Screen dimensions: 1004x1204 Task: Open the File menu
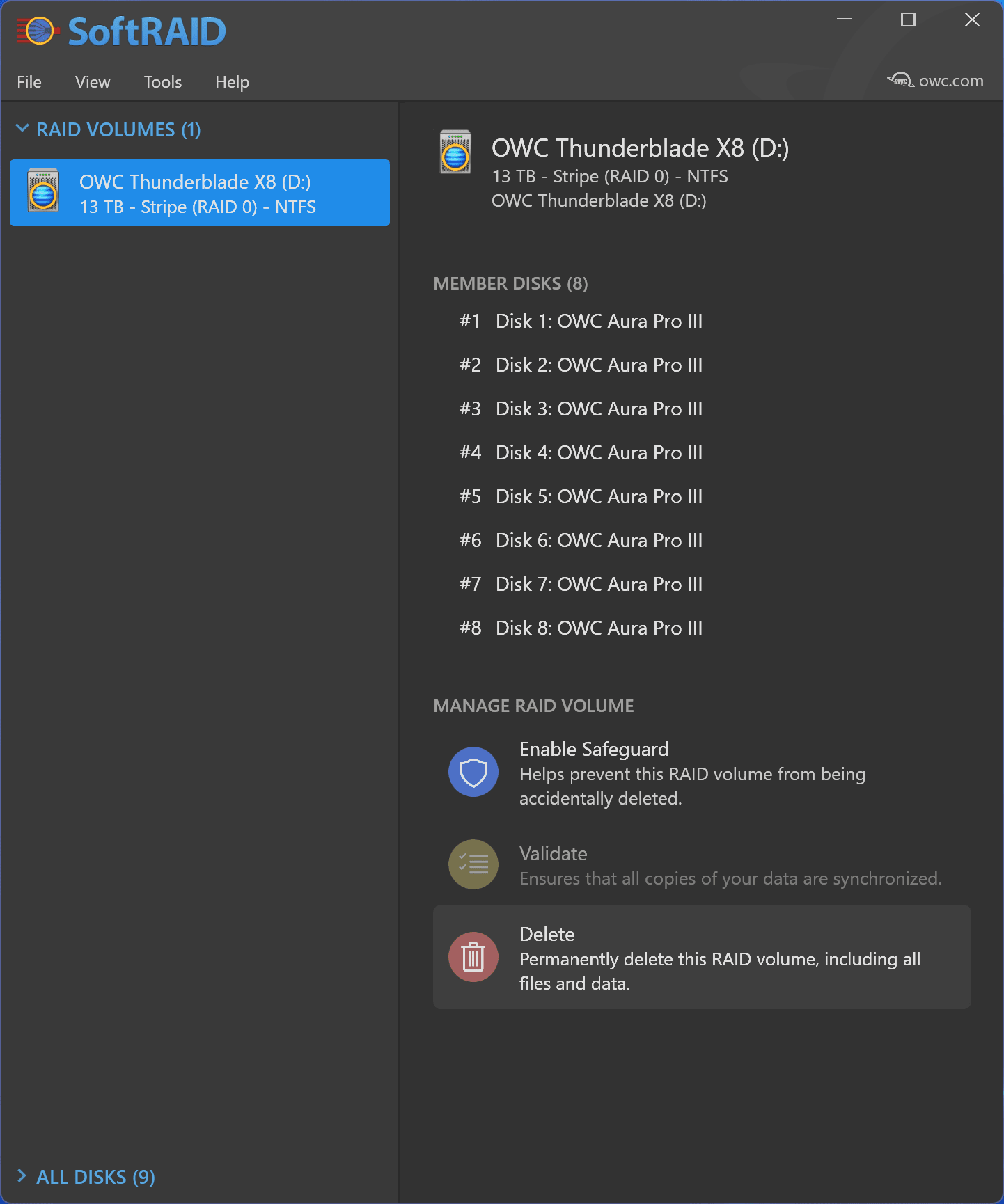(x=29, y=82)
